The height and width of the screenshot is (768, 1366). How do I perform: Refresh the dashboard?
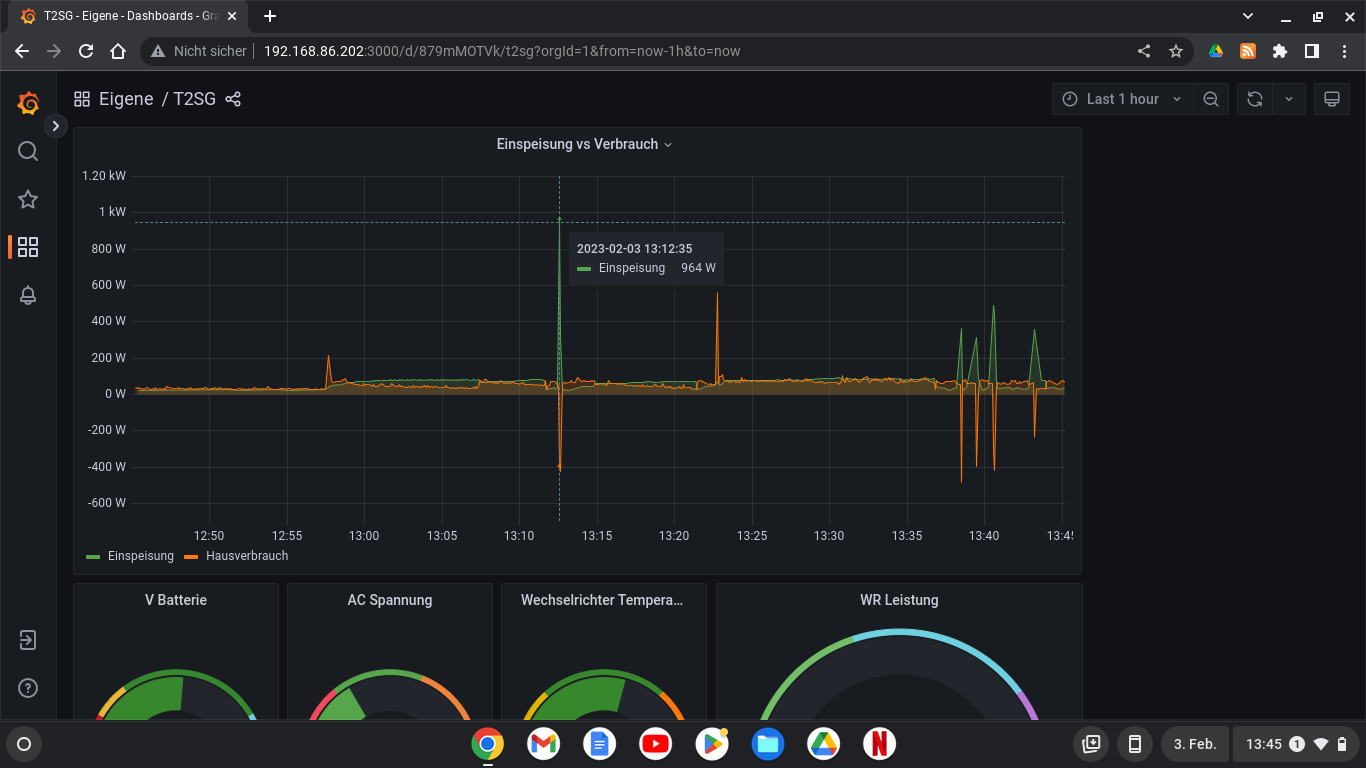tap(1255, 99)
